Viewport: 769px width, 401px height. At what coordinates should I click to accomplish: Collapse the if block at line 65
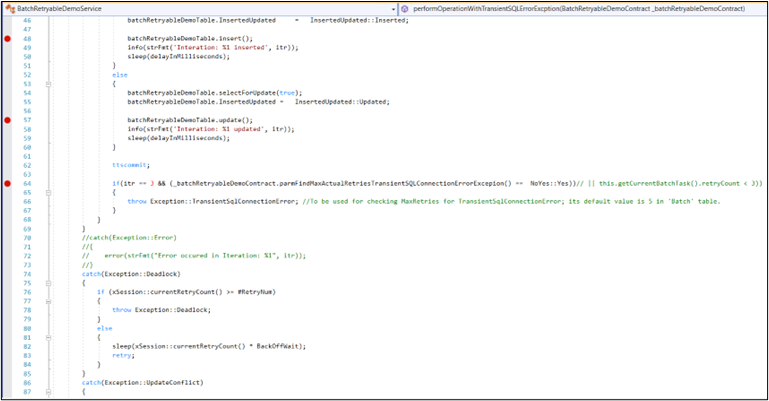click(x=48, y=193)
